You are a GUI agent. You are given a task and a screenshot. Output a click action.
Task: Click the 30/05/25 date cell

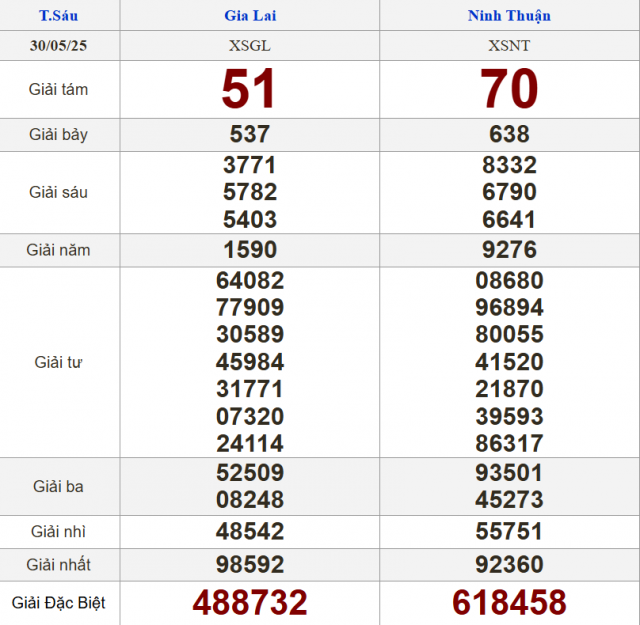tap(58, 45)
